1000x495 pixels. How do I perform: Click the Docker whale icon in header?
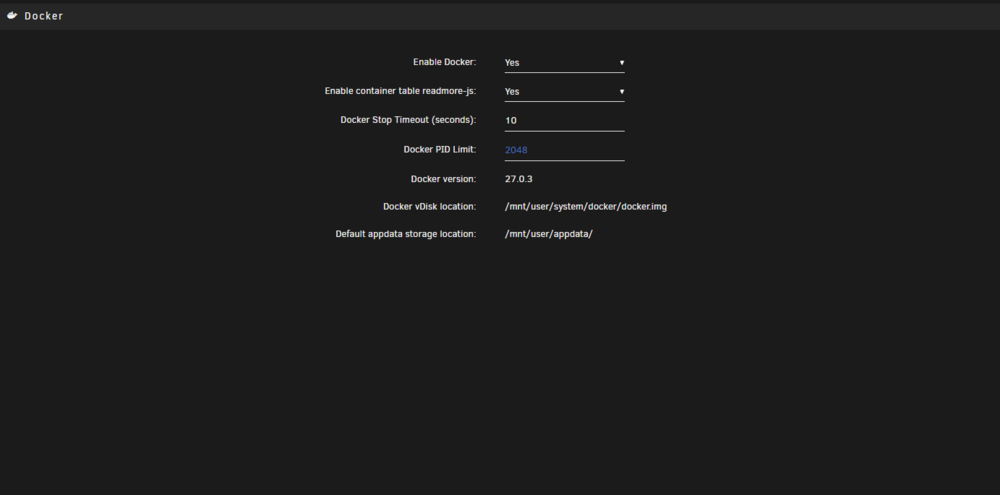coord(12,16)
